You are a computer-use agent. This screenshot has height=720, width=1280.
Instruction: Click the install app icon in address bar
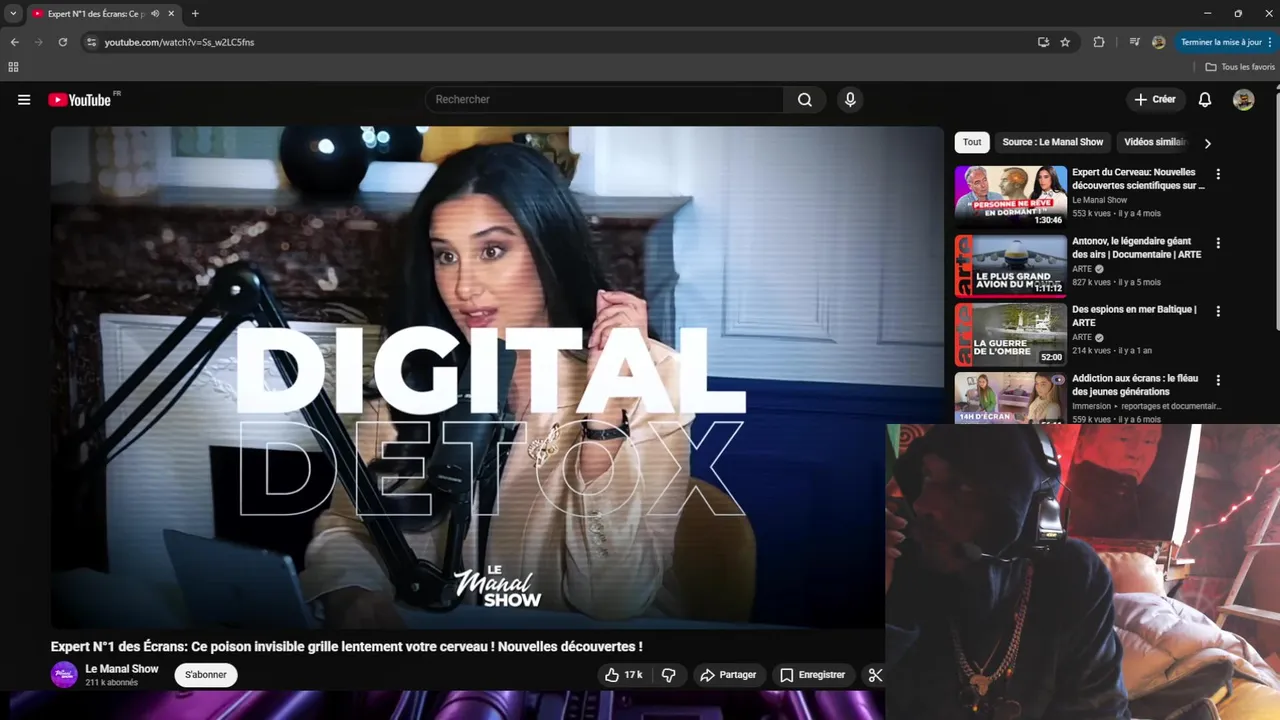(1043, 42)
